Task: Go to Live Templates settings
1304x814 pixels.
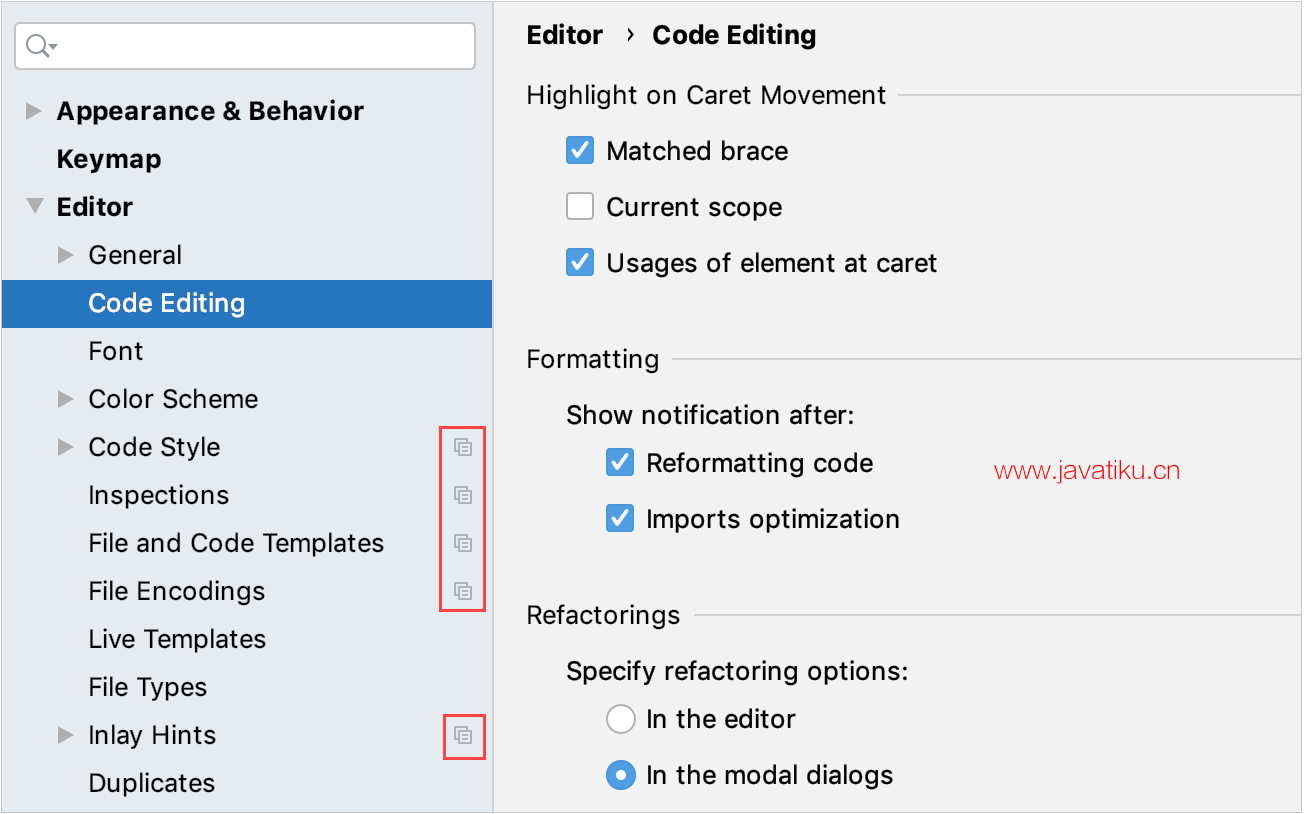Action: [x=177, y=639]
